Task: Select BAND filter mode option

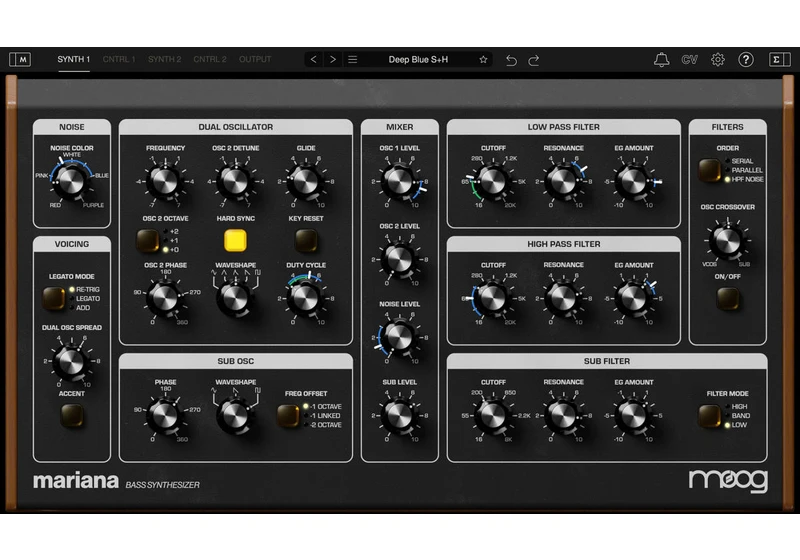Action: pyautogui.click(x=737, y=416)
